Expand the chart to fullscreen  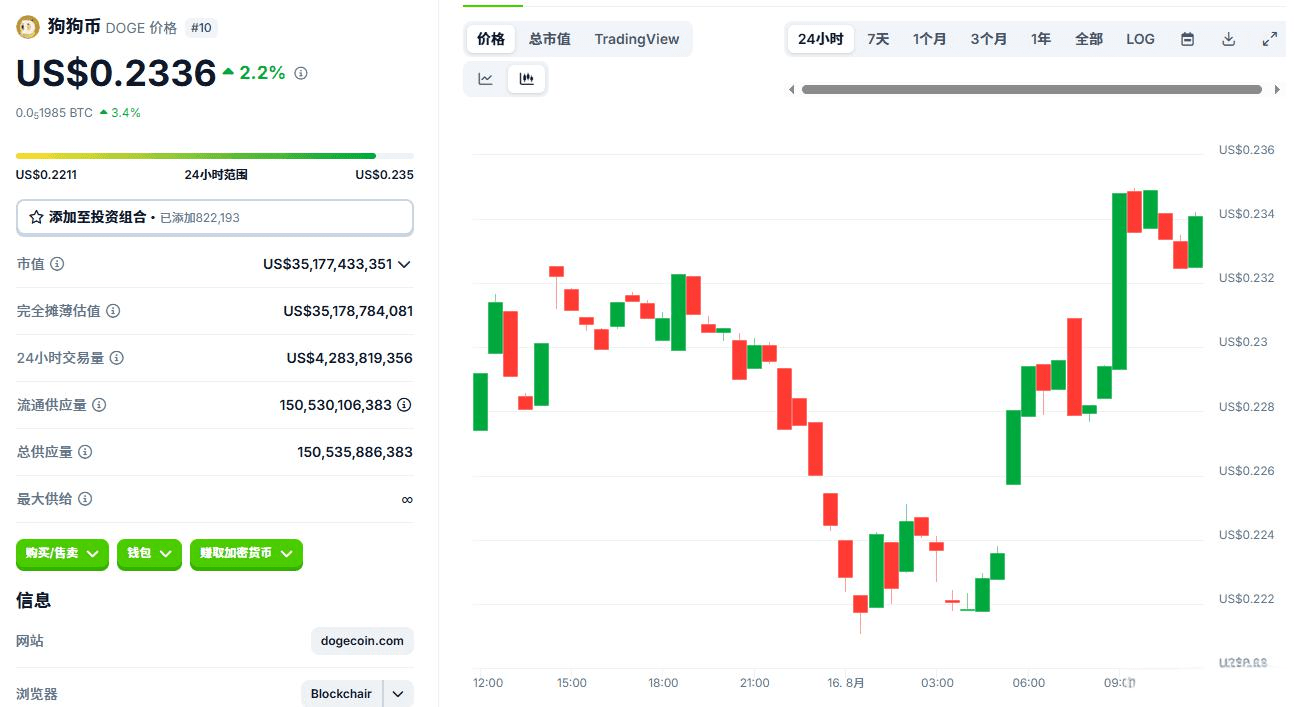[x=1270, y=39]
